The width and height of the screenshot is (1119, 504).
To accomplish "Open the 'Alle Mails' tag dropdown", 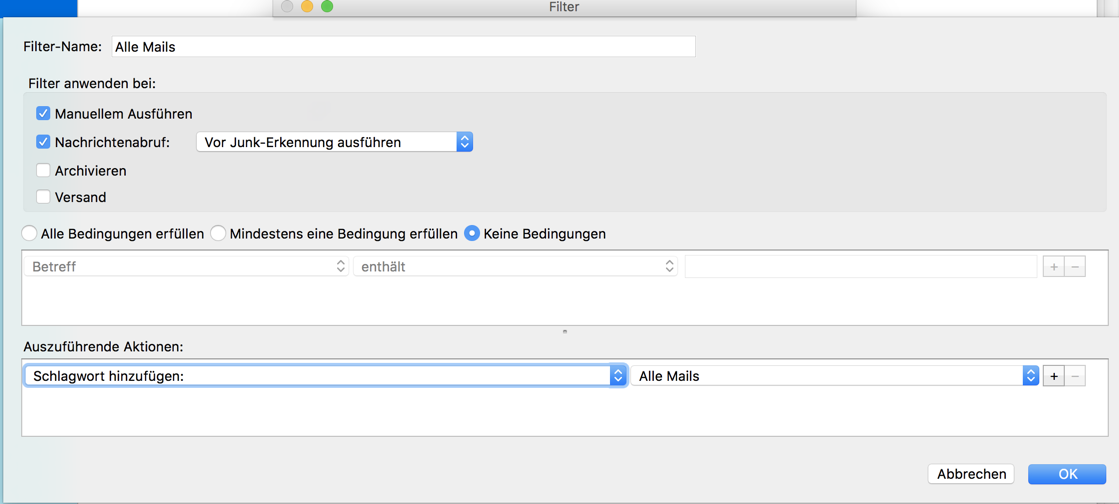I will [835, 376].
